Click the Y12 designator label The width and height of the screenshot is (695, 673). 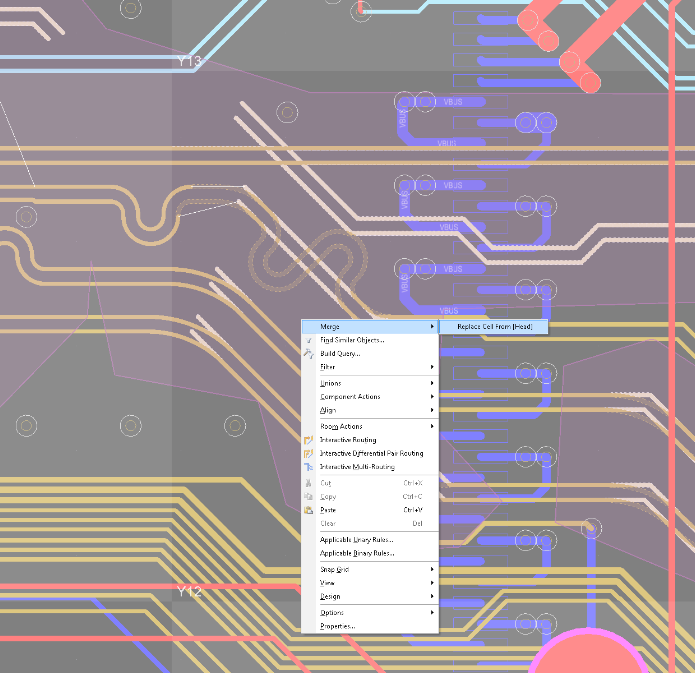[x=189, y=592]
